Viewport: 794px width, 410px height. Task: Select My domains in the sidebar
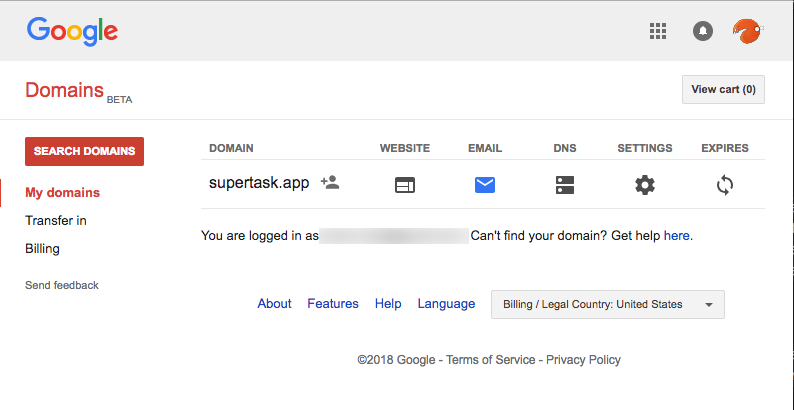(x=63, y=193)
